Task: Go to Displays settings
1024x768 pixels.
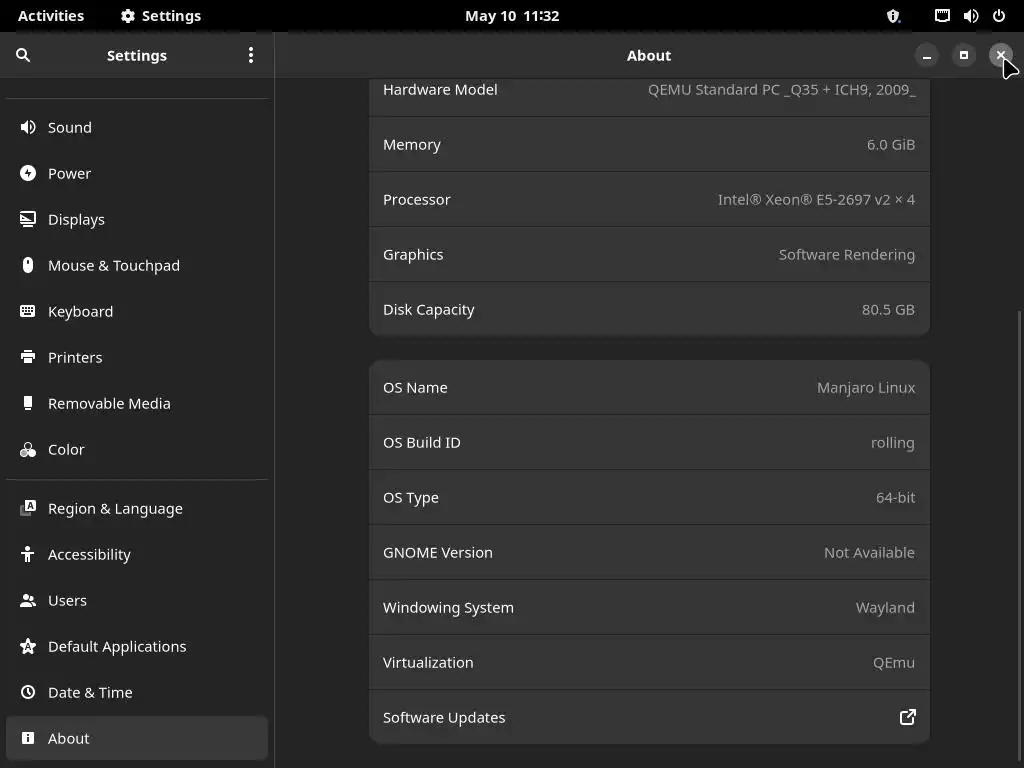Action: coord(76,219)
